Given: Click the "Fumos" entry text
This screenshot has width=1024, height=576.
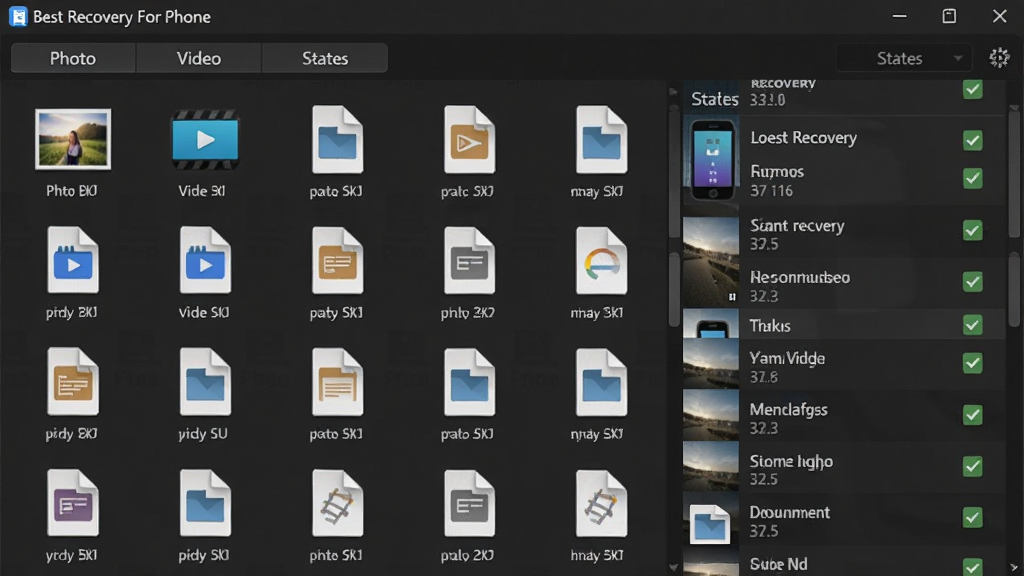Looking at the screenshot, I should [777, 172].
